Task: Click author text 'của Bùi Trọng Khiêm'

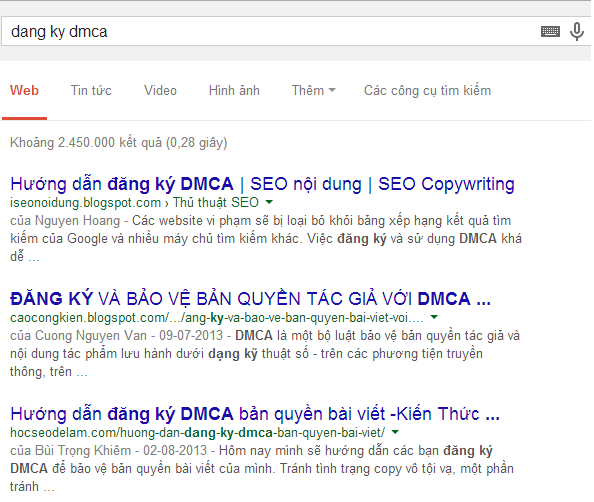Action: pos(70,450)
